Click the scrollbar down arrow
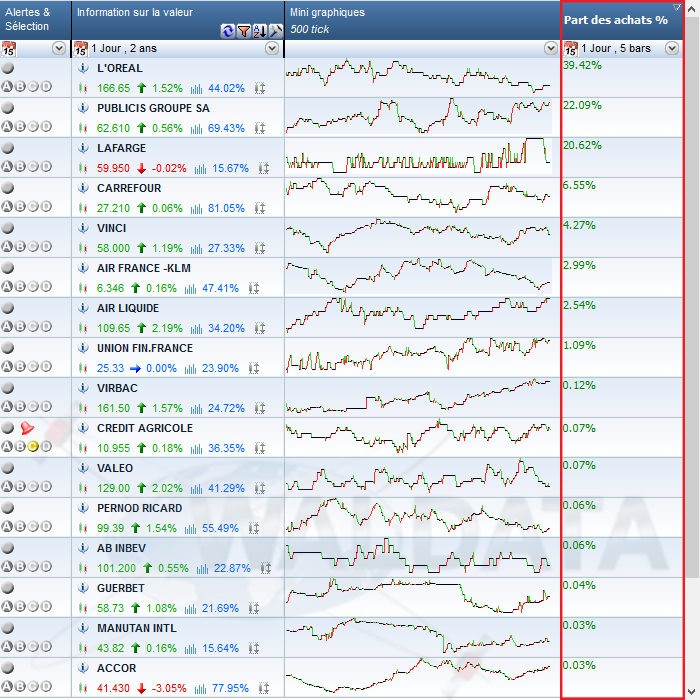 pyautogui.click(x=692, y=692)
